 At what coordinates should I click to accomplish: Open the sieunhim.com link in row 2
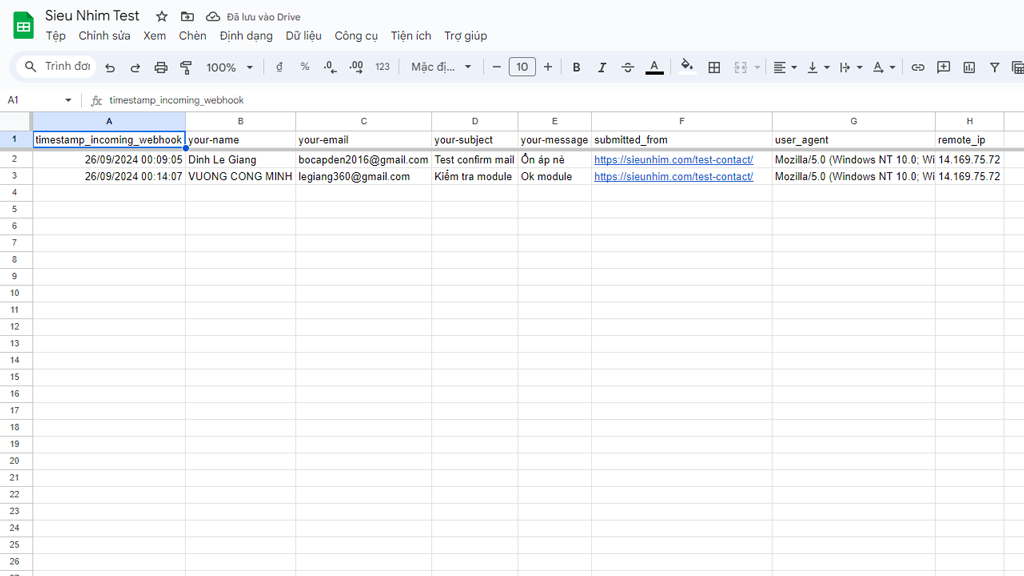click(x=673, y=160)
